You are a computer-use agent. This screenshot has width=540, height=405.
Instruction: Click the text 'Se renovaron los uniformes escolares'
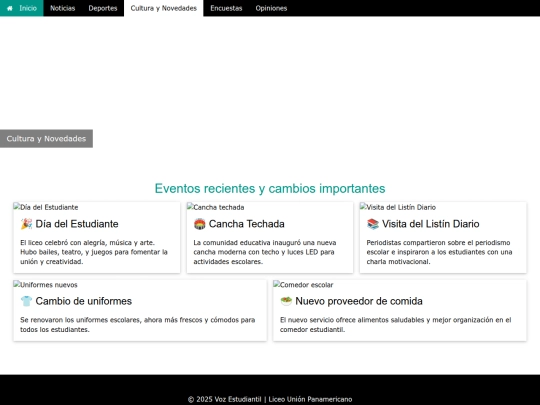(81, 320)
